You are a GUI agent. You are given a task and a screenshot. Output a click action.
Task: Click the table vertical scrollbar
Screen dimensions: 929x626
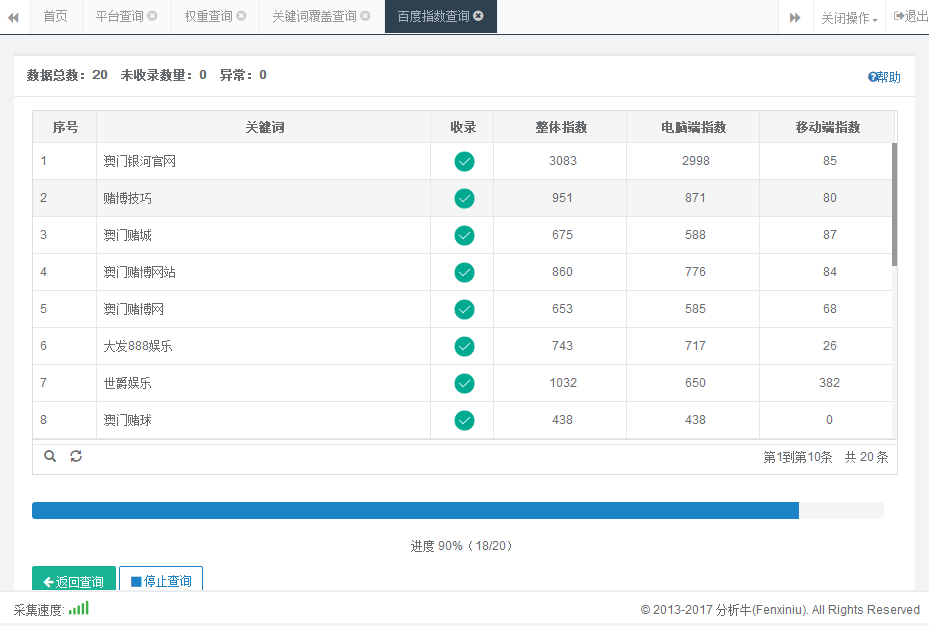click(x=894, y=205)
